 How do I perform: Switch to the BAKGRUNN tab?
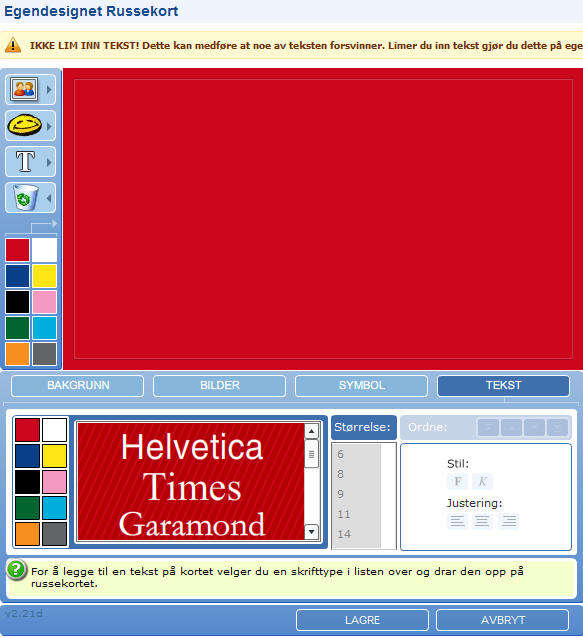pyautogui.click(x=77, y=385)
